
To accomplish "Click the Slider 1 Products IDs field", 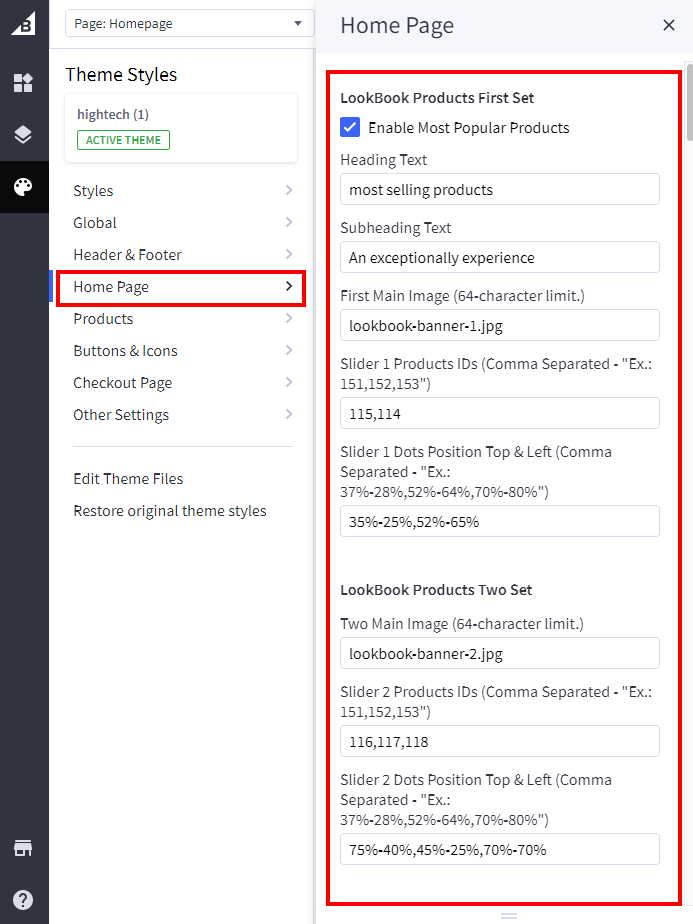I will pos(499,413).
